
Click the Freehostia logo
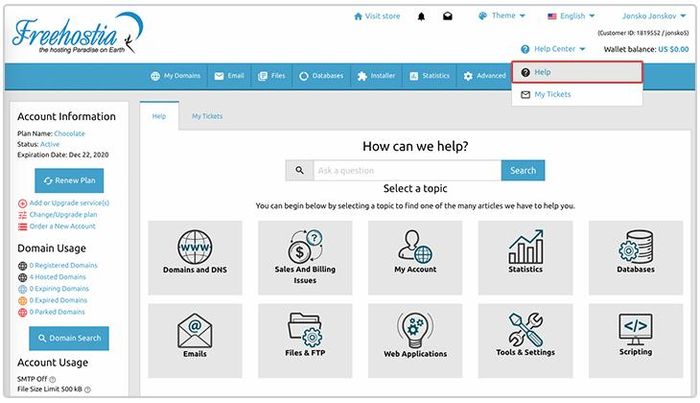[78, 33]
